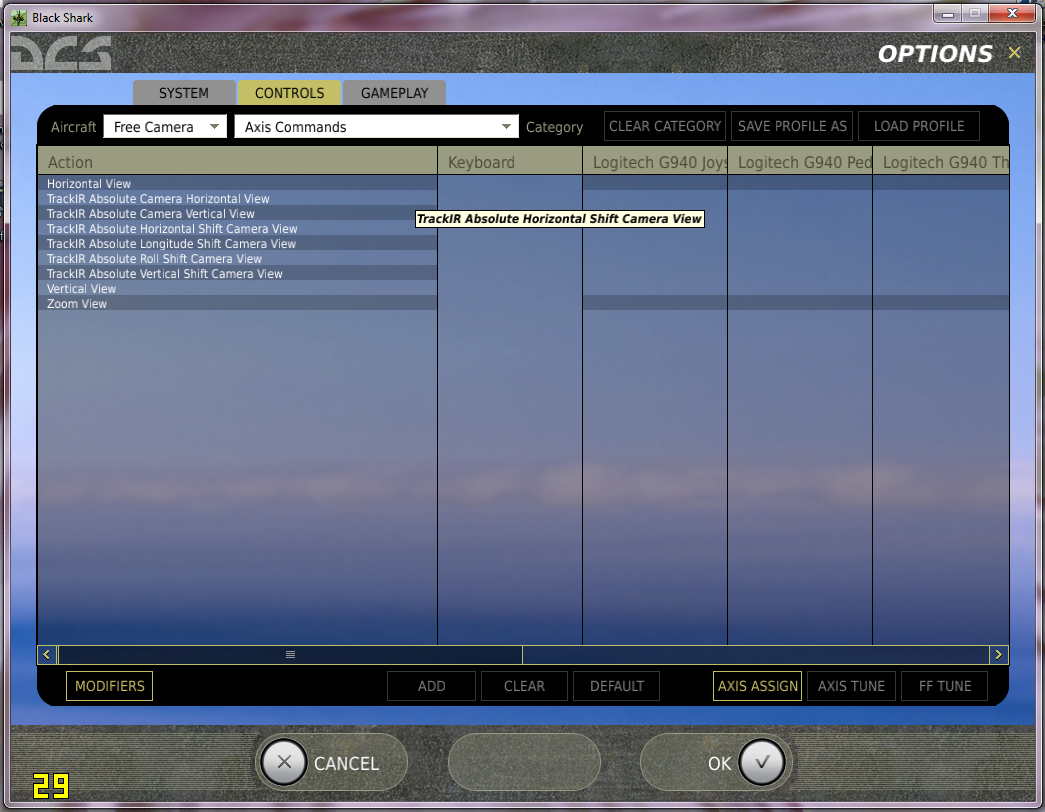This screenshot has height=812, width=1045.
Task: Select TrackIR Absolute Vertical Shift Camera View row
Action: [x=237, y=273]
